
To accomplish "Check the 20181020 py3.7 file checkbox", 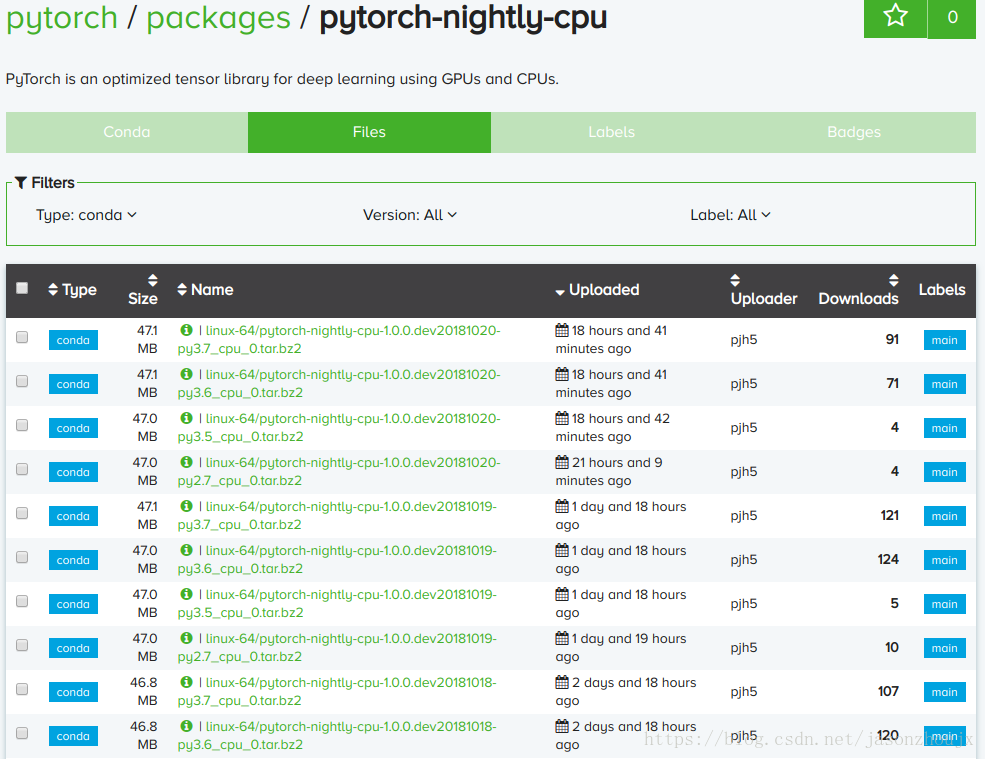I will coord(22,337).
